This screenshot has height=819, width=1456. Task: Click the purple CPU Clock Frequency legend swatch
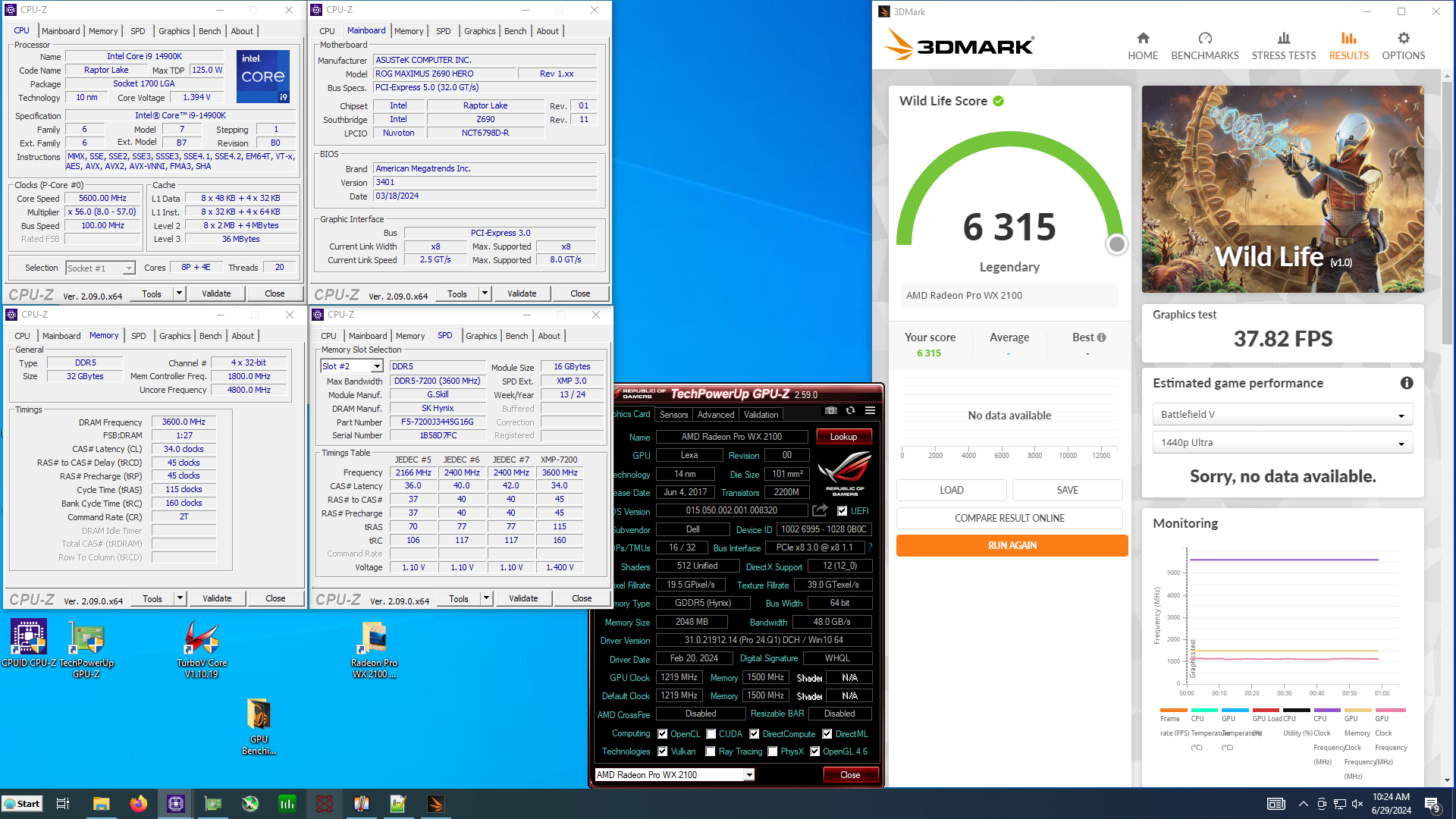coord(1327,711)
